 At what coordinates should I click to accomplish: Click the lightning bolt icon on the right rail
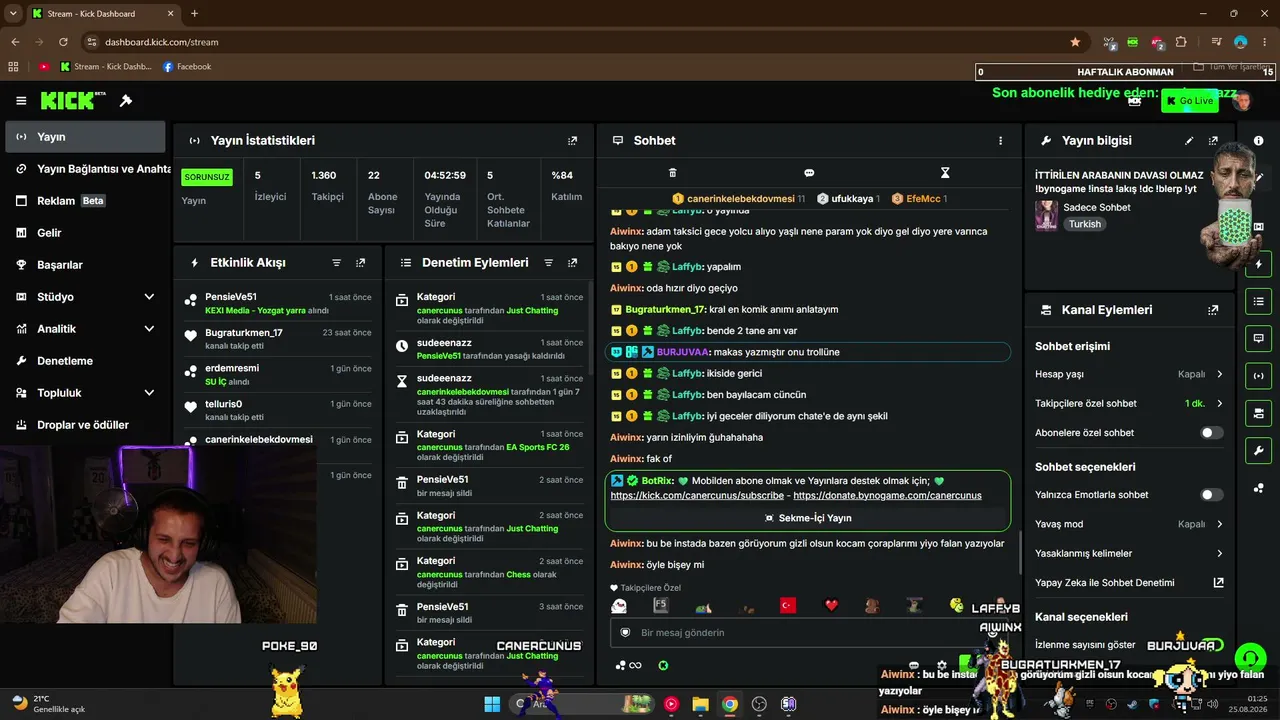1258,264
